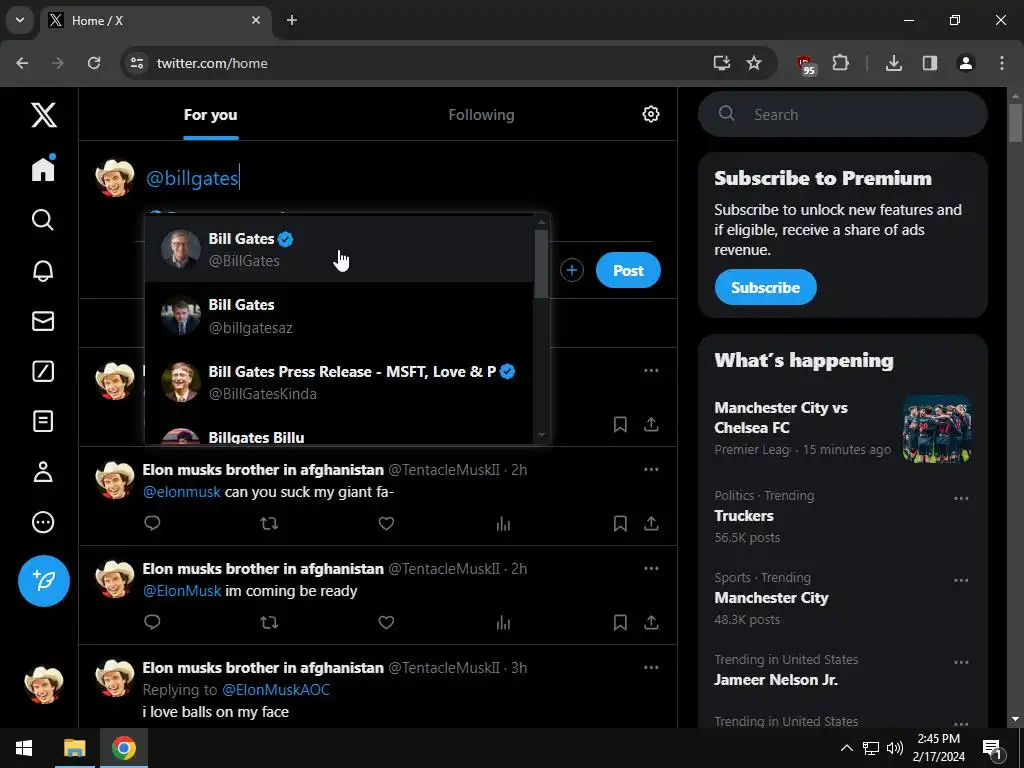
Task: Add another post with plus circle icon
Action: 571,270
